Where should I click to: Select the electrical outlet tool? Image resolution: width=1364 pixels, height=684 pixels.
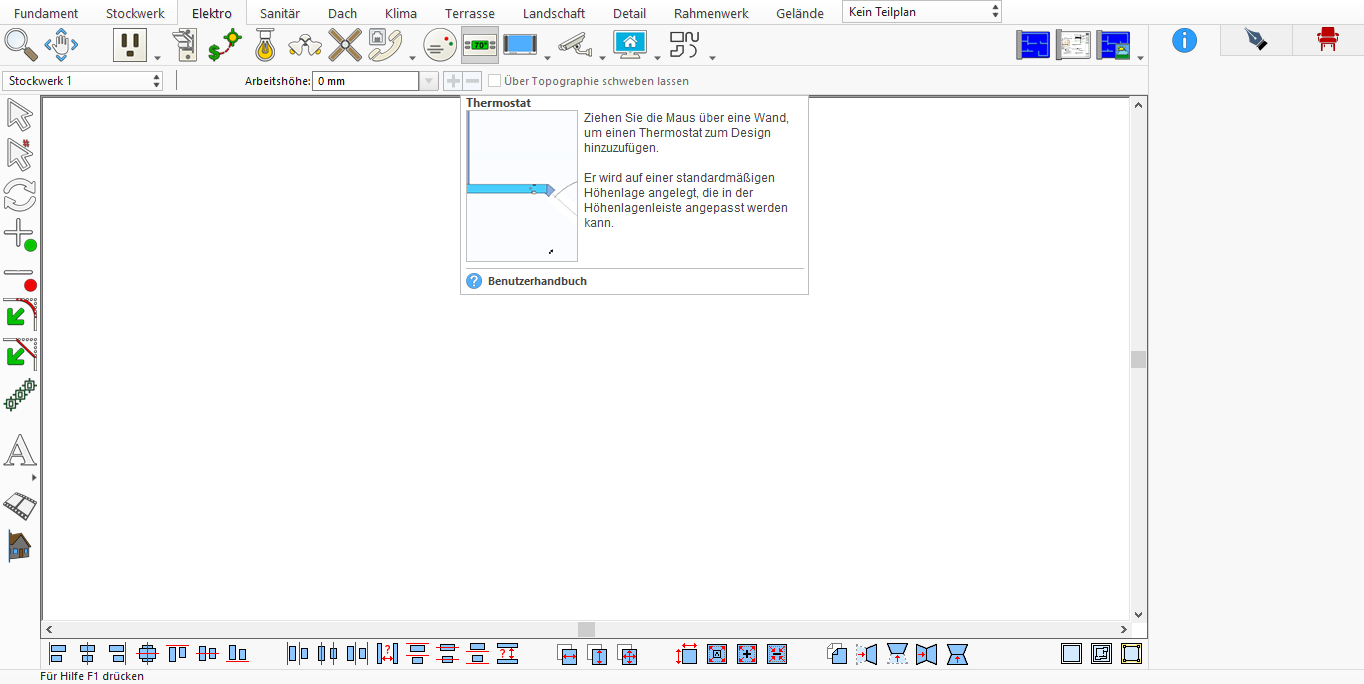[129, 44]
